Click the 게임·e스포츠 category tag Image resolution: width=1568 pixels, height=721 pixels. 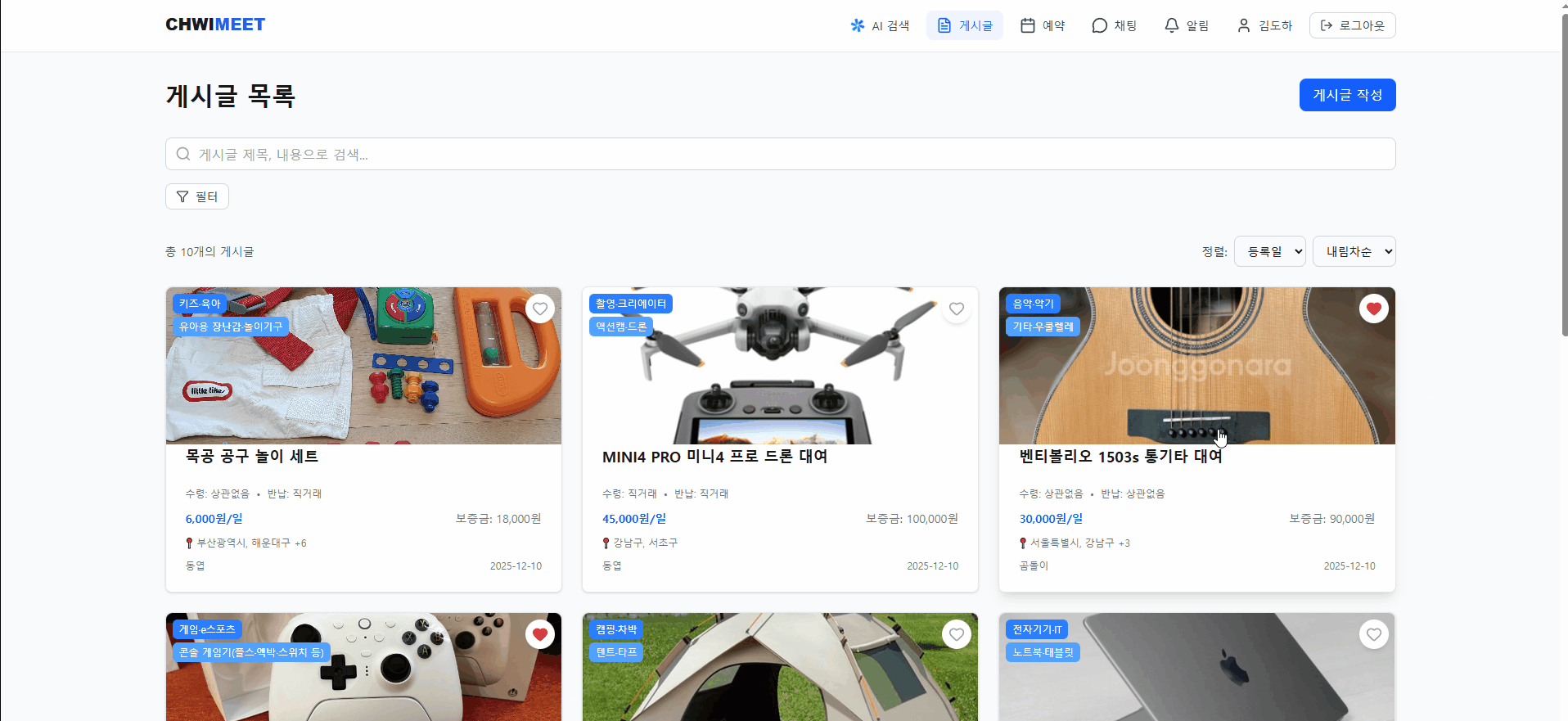pyautogui.click(x=207, y=629)
